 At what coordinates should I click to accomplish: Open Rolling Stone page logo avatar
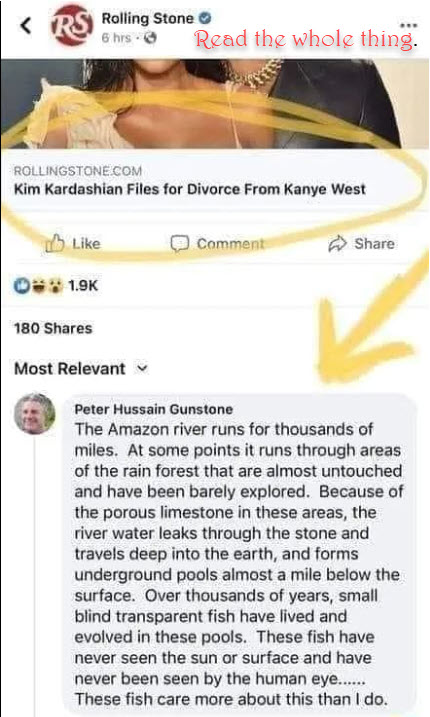pyautogui.click(x=72, y=25)
